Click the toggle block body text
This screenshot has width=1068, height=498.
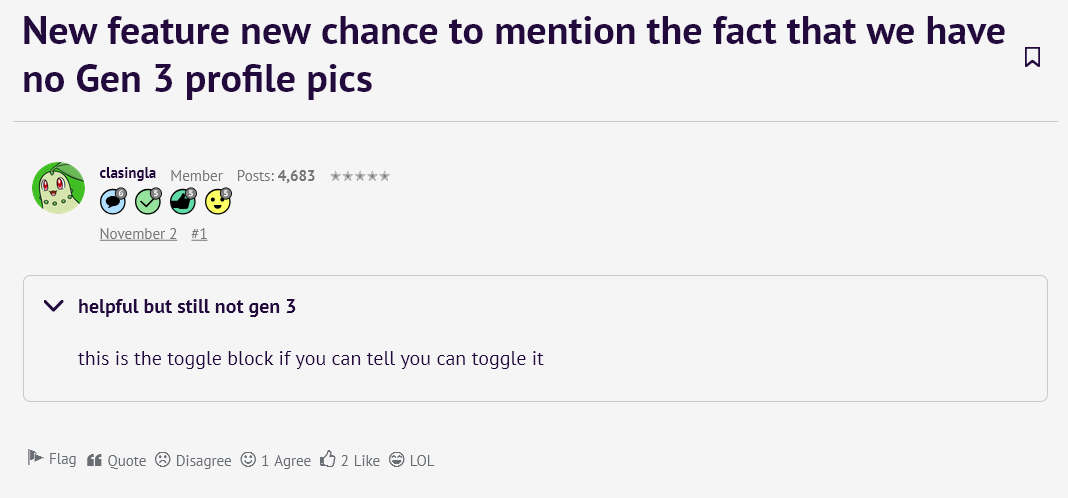311,357
